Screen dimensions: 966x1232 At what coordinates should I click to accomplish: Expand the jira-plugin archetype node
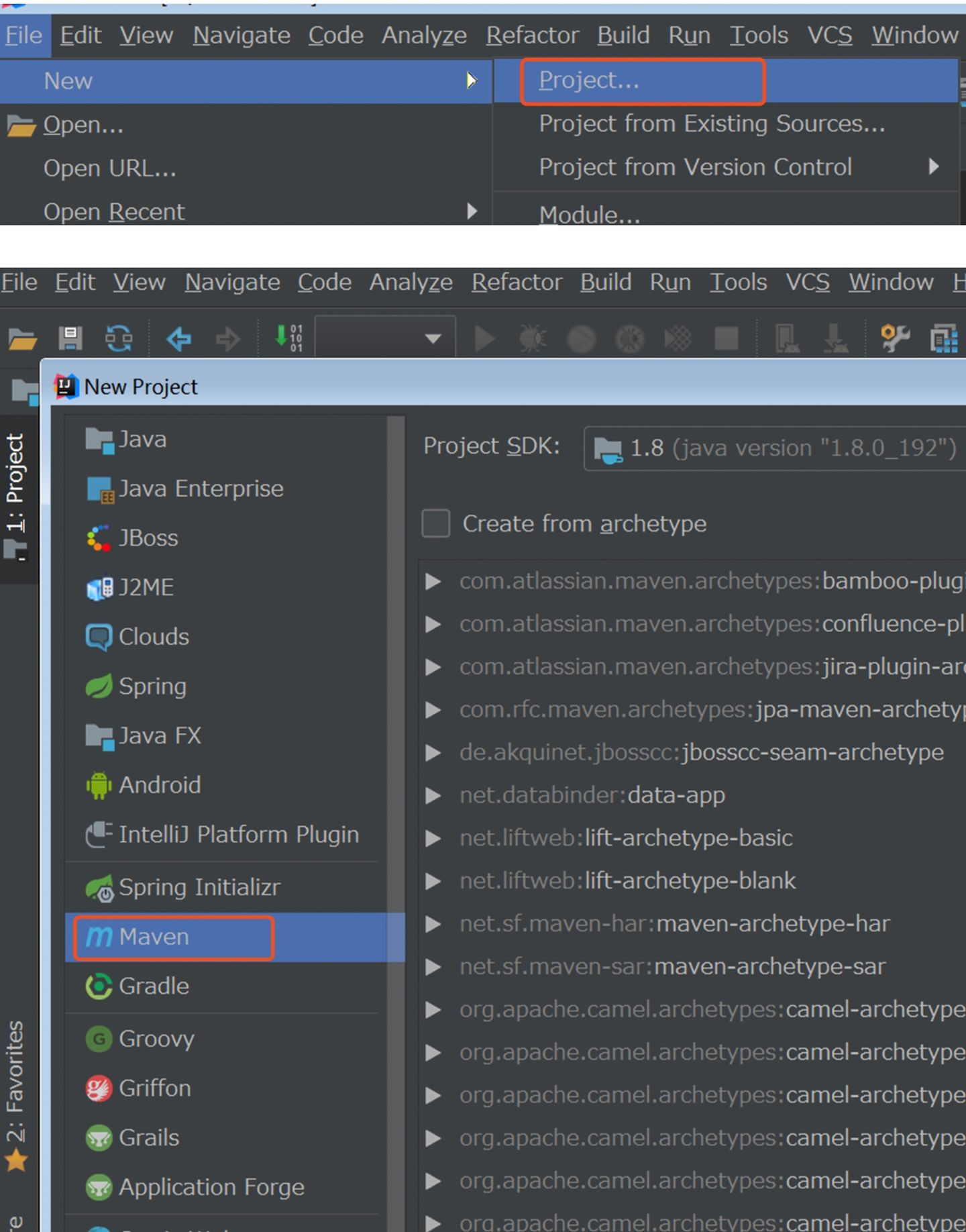point(433,667)
